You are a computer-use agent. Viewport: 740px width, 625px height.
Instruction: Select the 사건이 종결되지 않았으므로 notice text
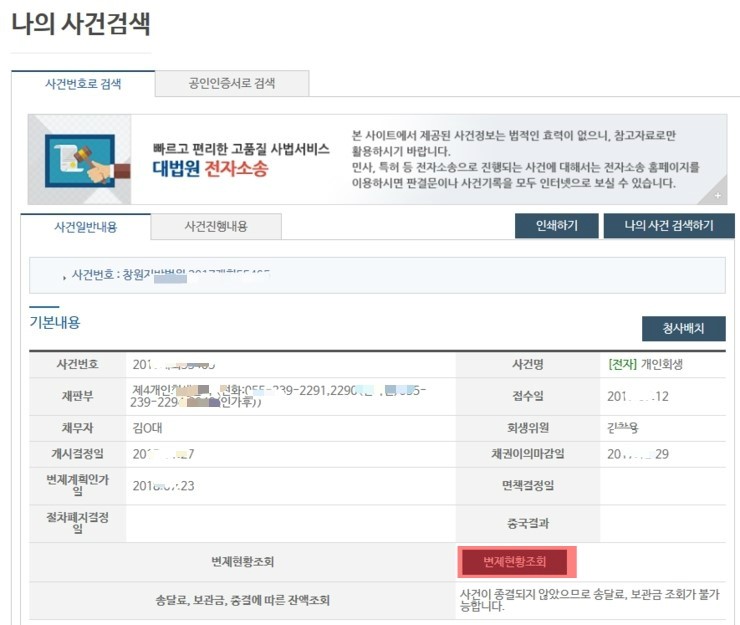tap(589, 600)
